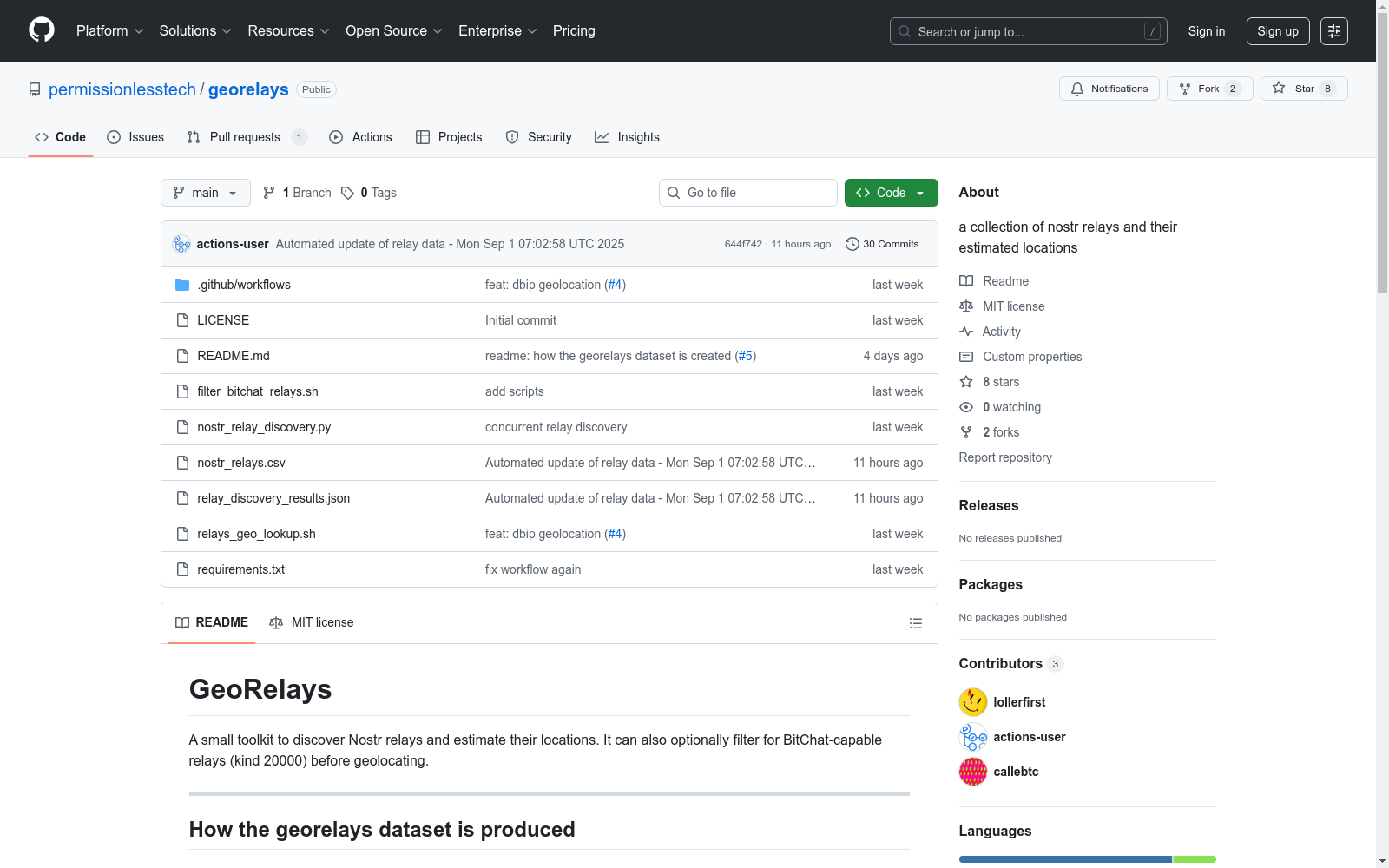Image resolution: width=1389 pixels, height=868 pixels.
Task: Open pull request #5 link
Action: click(x=746, y=356)
